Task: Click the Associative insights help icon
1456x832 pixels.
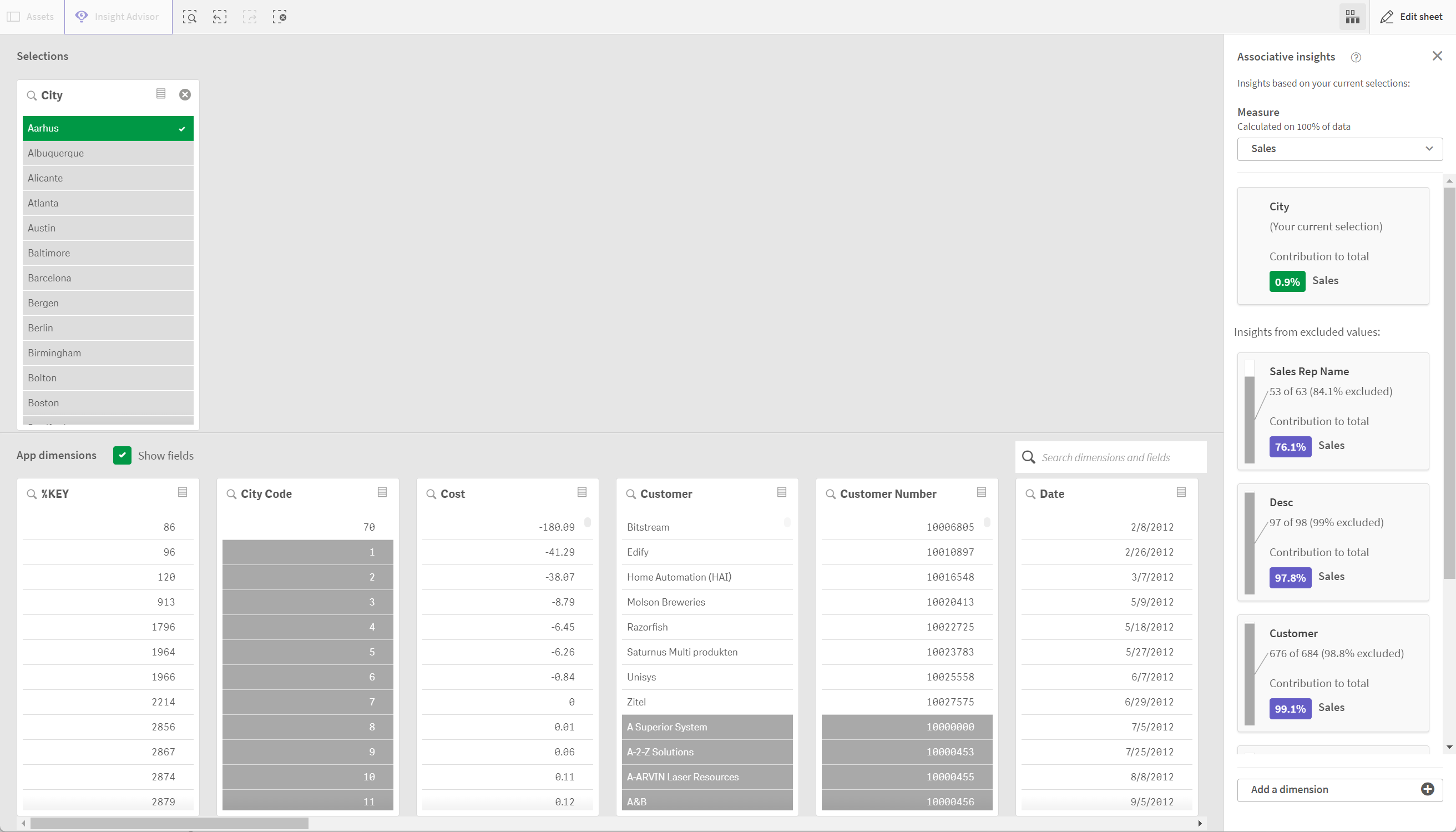Action: click(x=1356, y=57)
